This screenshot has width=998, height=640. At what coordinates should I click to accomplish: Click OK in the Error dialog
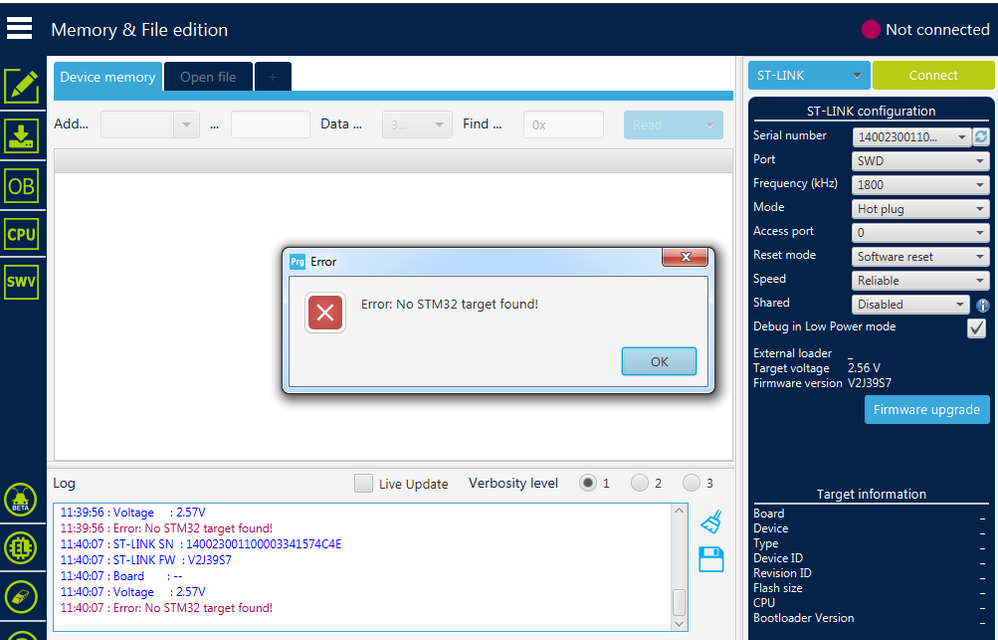659,361
